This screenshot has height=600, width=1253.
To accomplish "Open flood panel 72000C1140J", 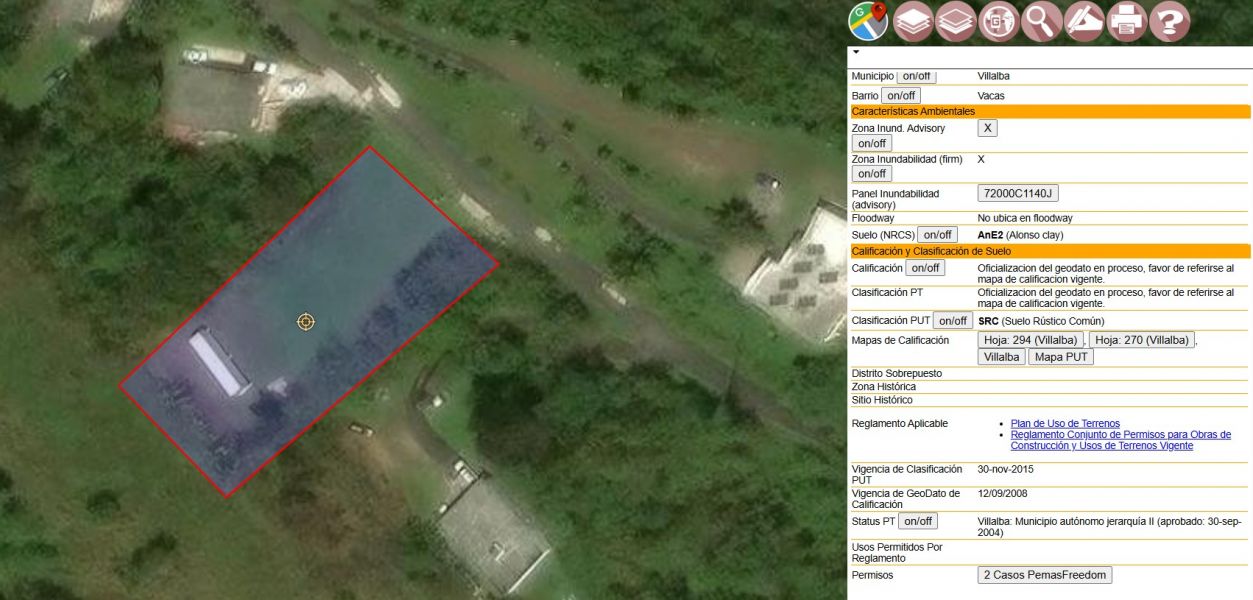I will [x=1018, y=193].
